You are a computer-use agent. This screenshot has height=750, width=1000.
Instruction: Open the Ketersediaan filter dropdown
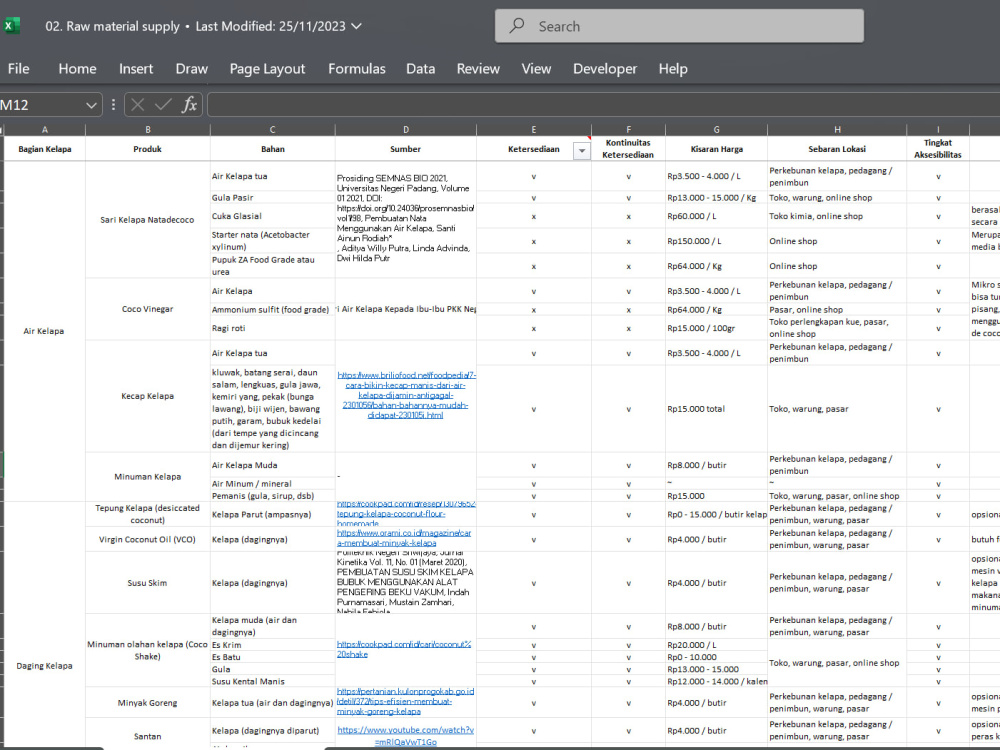click(x=582, y=151)
